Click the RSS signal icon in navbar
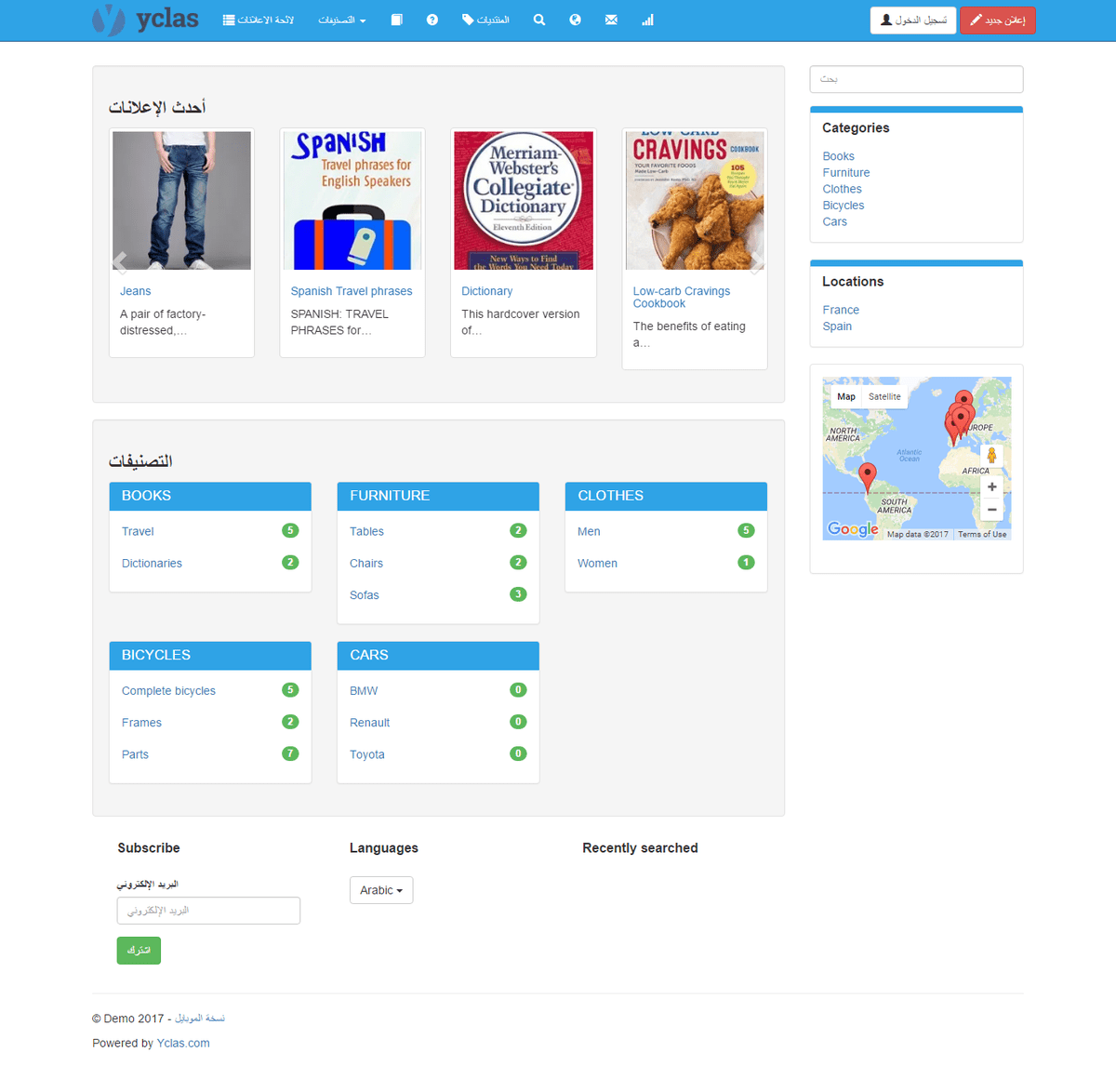Viewport: 1116px width, 1092px height. (x=647, y=20)
